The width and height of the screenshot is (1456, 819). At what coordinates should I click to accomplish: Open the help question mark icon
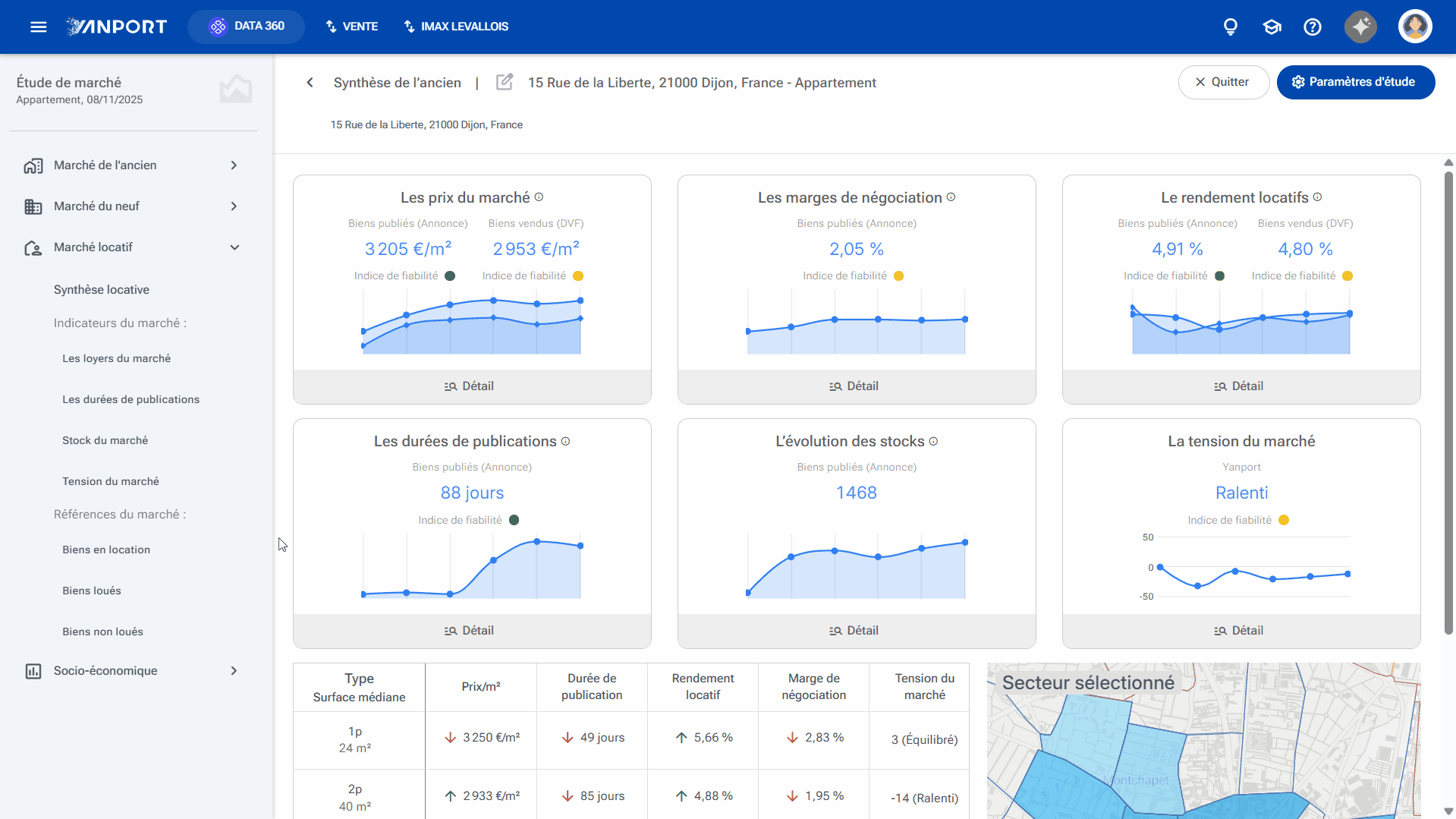[1313, 27]
